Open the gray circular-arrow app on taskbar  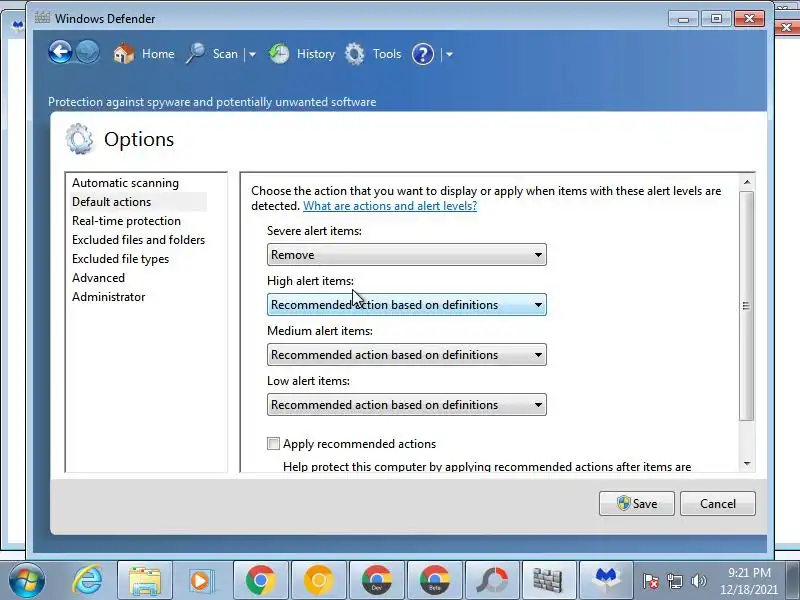tap(493, 581)
